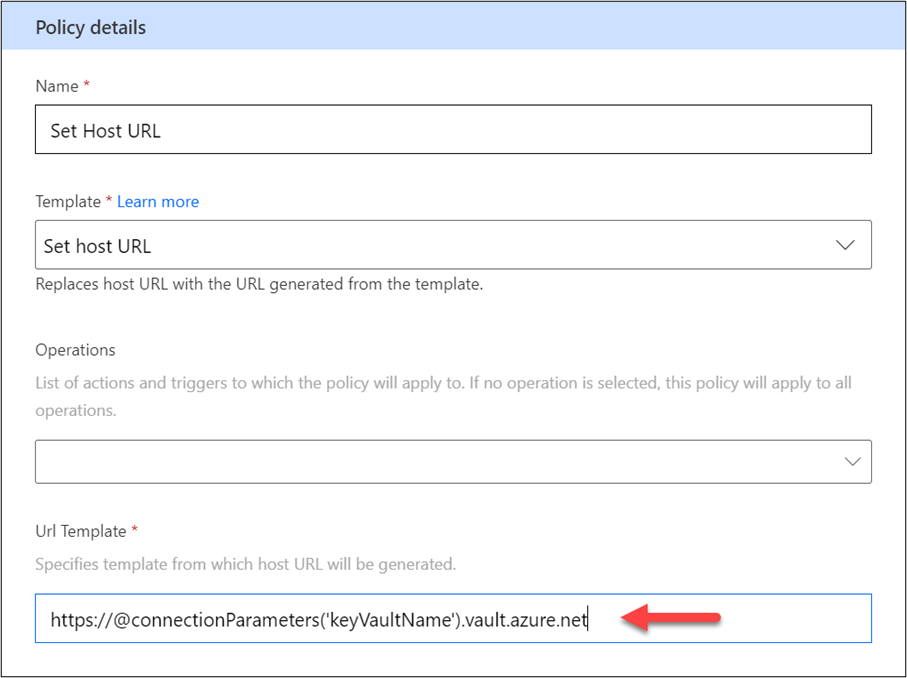Open the Learn more link beside Template
This screenshot has width=907, height=678.
click(x=158, y=202)
